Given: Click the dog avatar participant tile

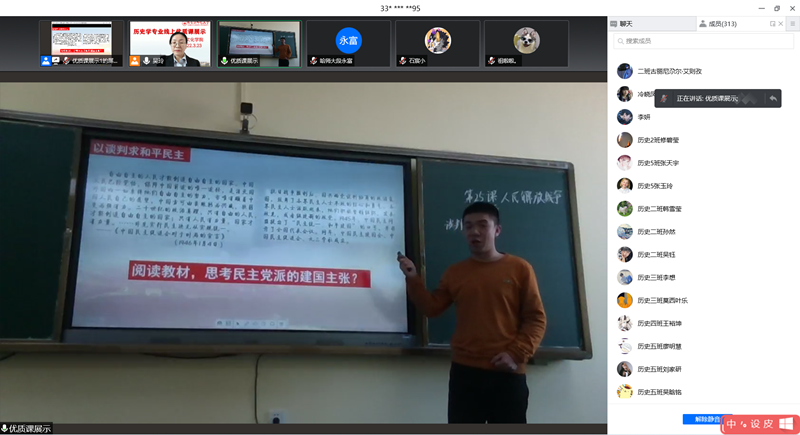Looking at the screenshot, I should [526, 40].
